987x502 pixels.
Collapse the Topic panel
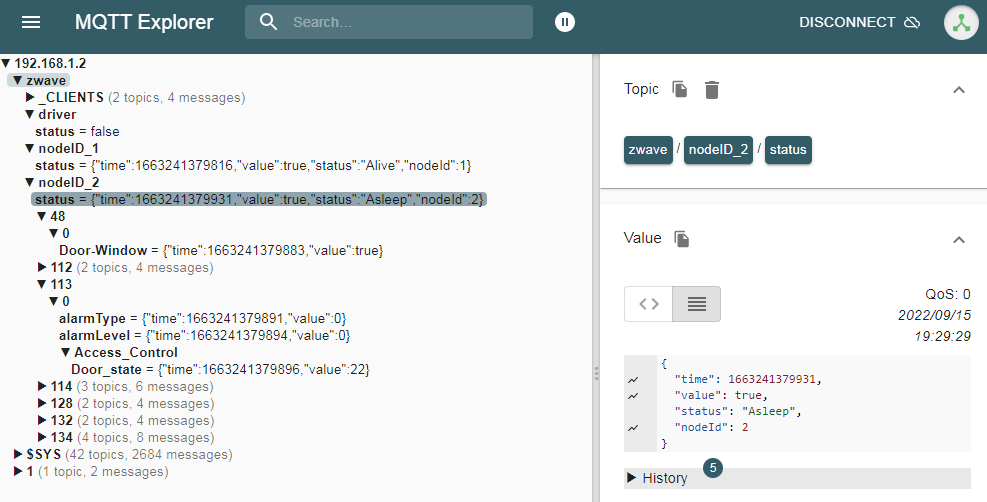tap(959, 90)
